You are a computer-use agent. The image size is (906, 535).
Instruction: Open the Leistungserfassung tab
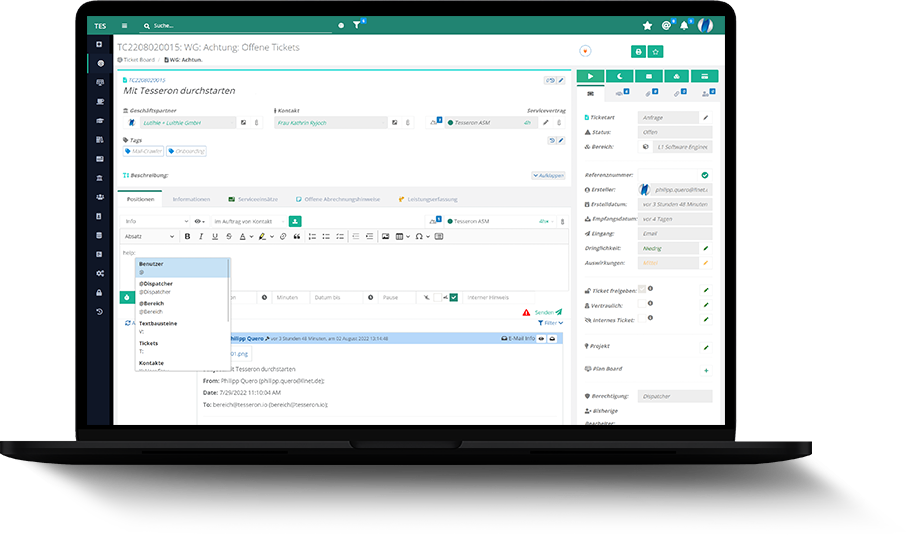428,199
